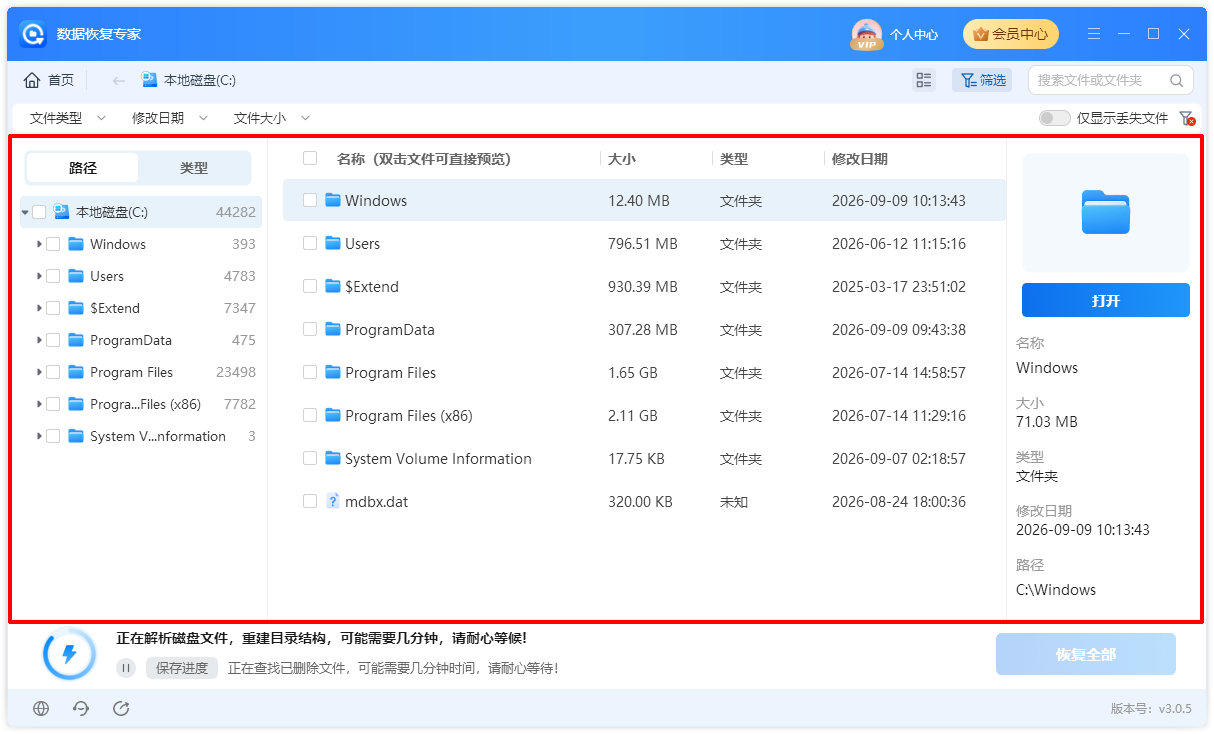Click the back arrow beside 本地磁盘(C:)

[x=119, y=80]
